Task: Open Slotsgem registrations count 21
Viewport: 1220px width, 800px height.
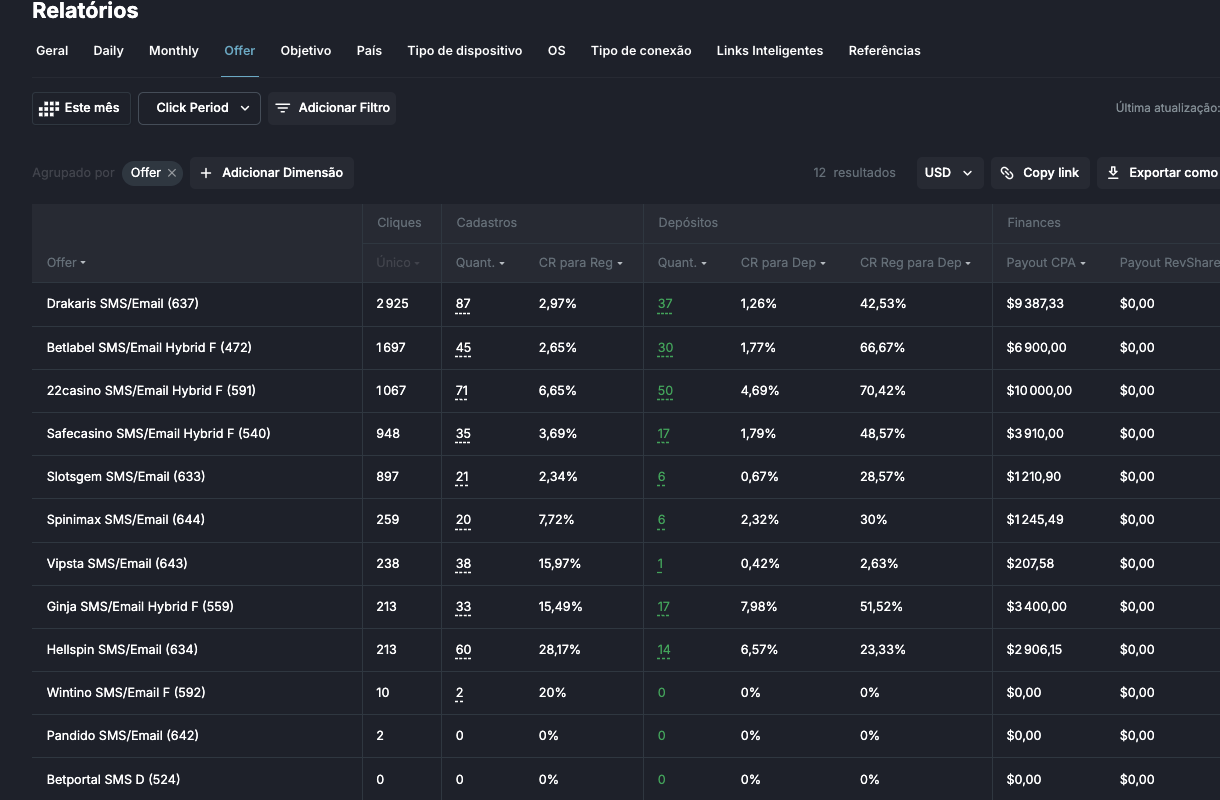Action: click(x=462, y=477)
